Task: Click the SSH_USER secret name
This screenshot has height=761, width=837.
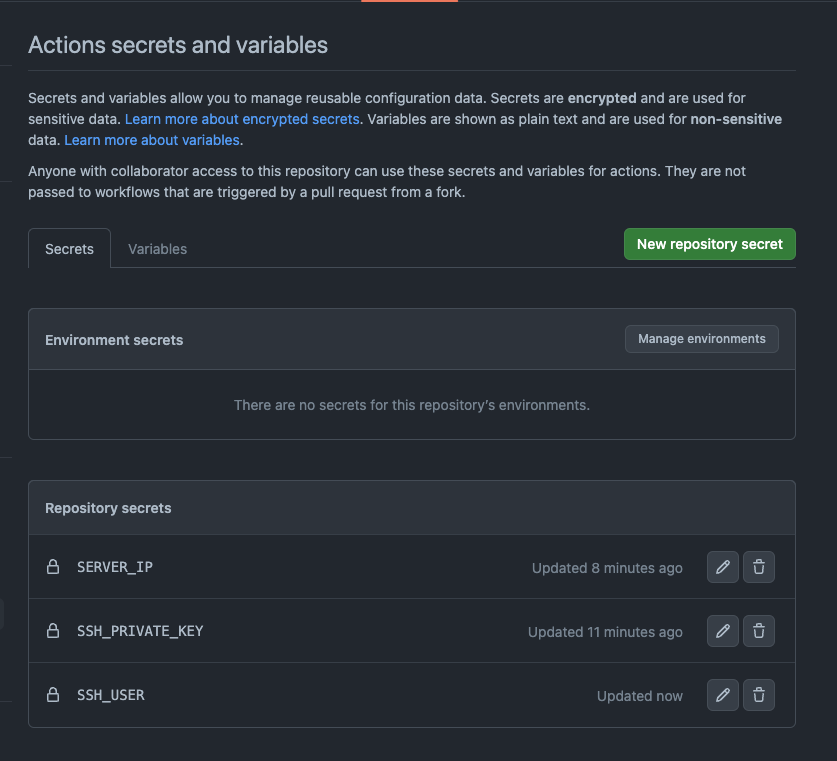Action: 111,695
